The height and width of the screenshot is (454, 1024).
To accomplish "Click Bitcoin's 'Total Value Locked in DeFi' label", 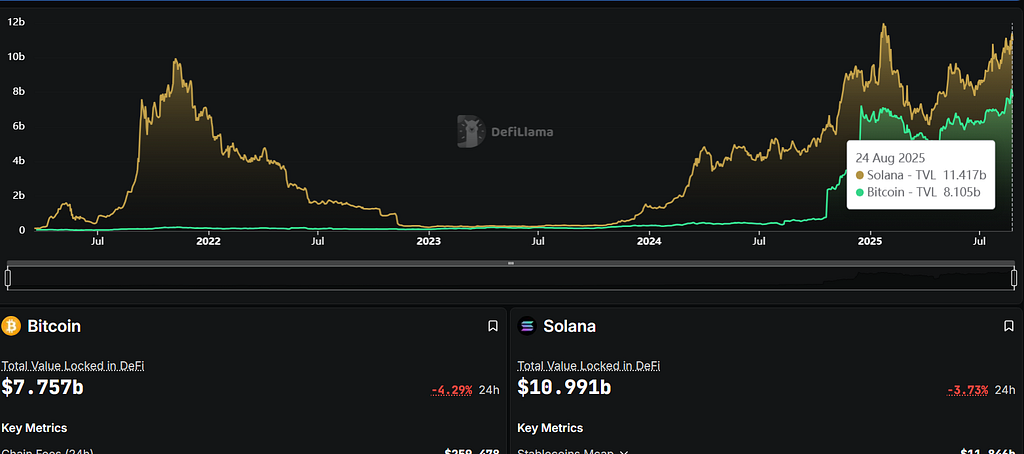I will tap(72, 366).
